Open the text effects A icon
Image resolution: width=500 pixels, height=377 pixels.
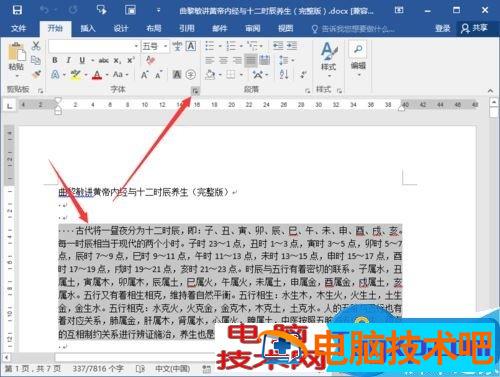click(55, 74)
